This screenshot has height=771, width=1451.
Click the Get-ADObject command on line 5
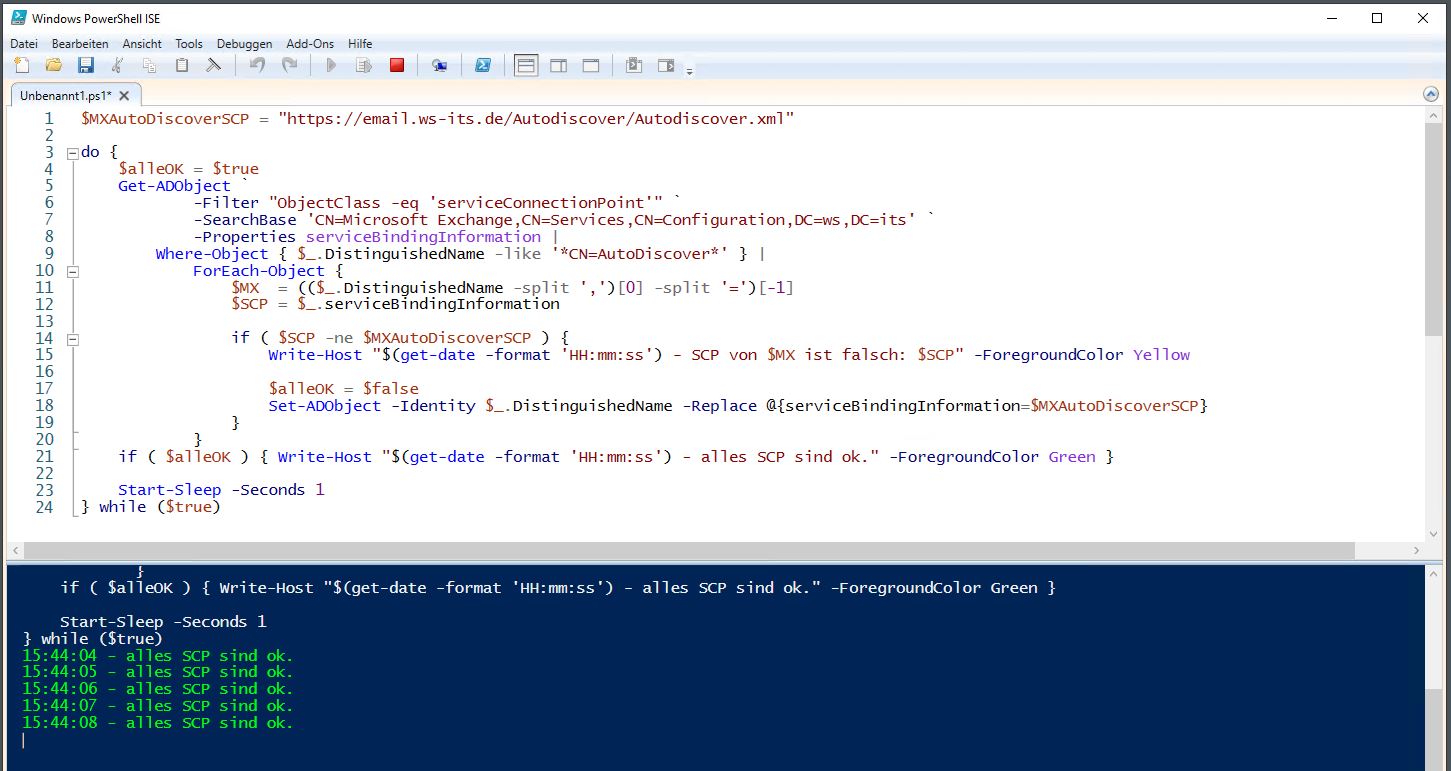[x=174, y=186]
